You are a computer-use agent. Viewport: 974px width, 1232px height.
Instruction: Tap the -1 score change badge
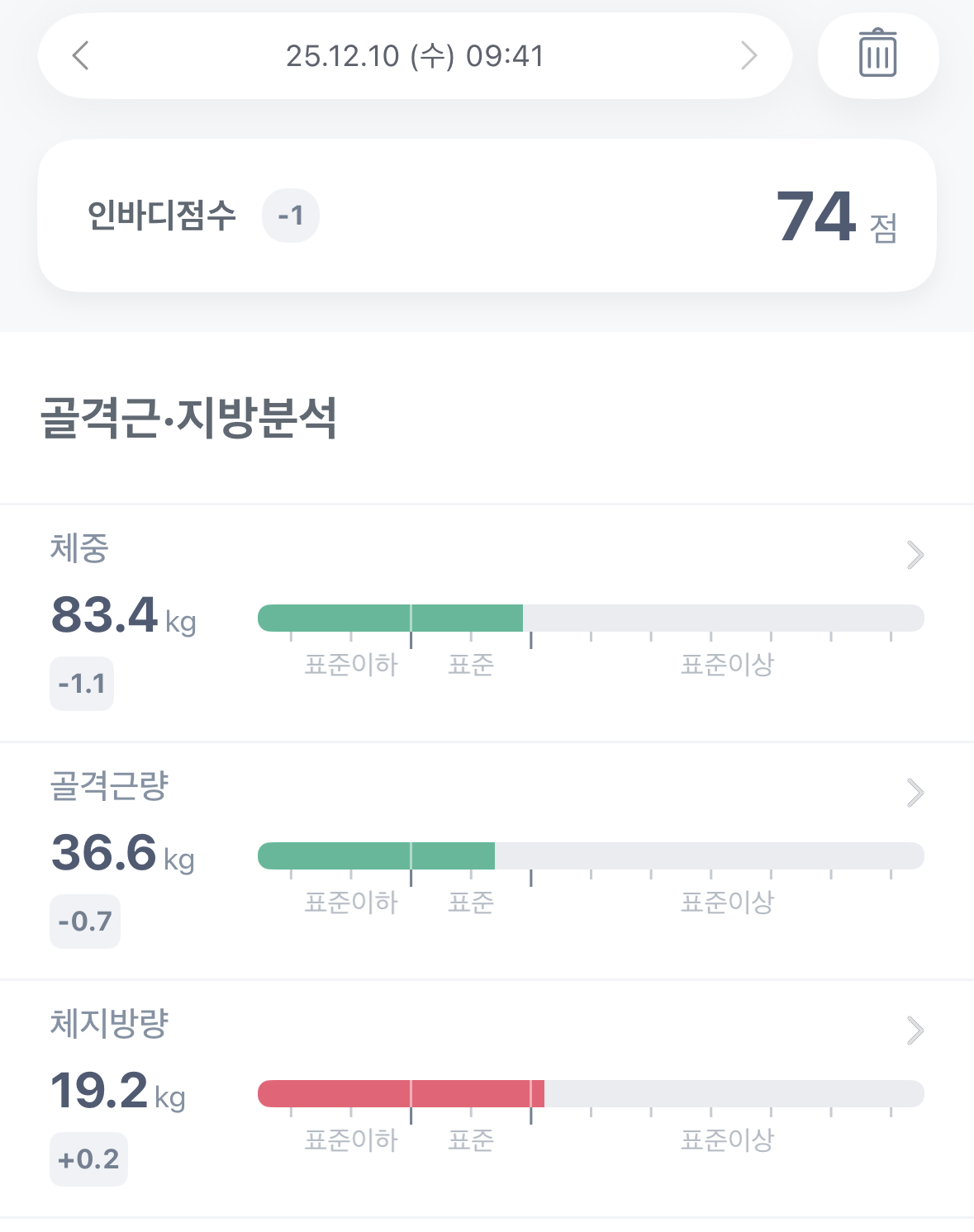pos(291,216)
